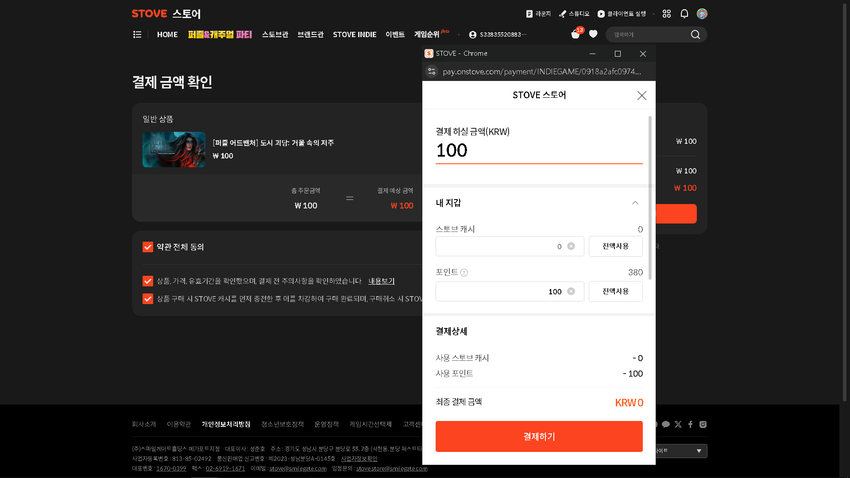The image size is (850, 478).
Task: Focus the 포인트 amount input showing 100
Action: pyautogui.click(x=510, y=292)
